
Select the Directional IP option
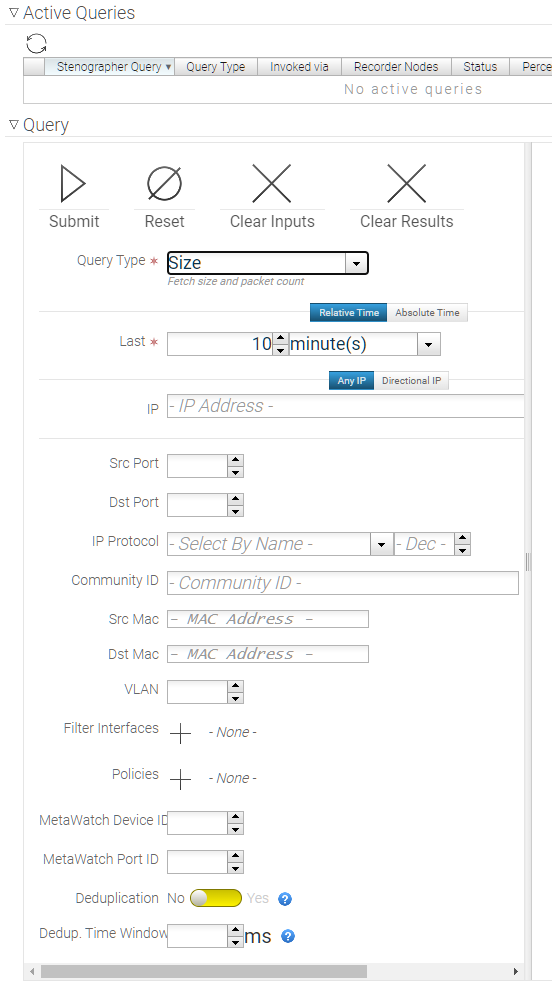point(411,381)
